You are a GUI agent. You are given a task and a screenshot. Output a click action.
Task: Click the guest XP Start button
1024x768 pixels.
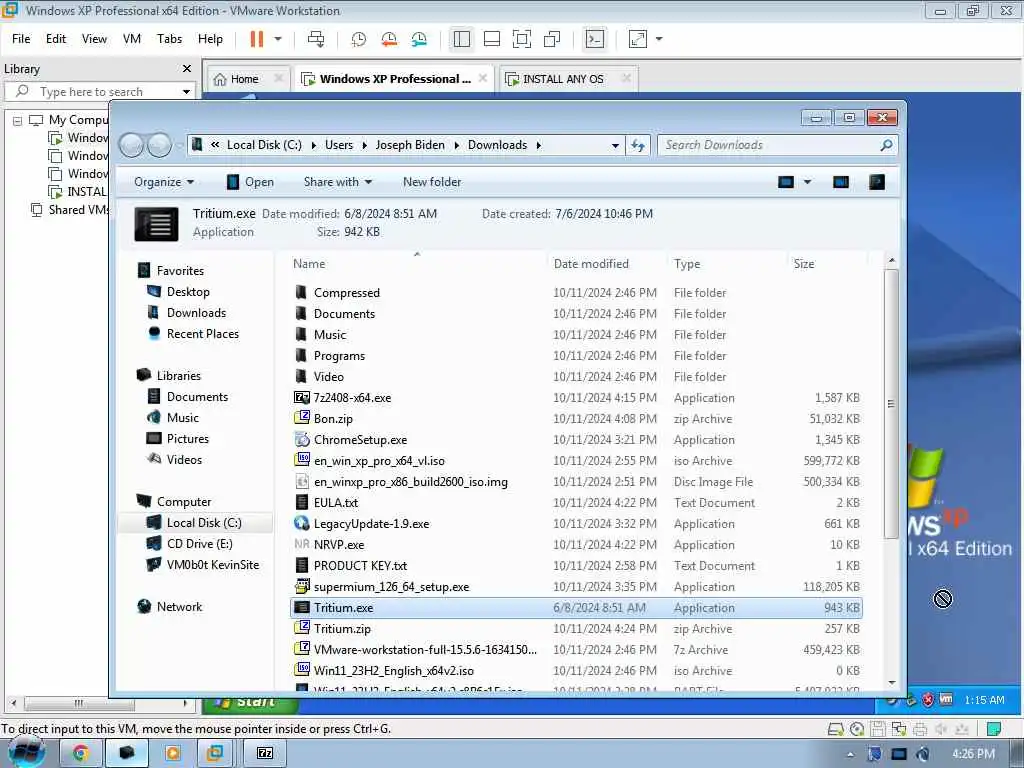250,703
